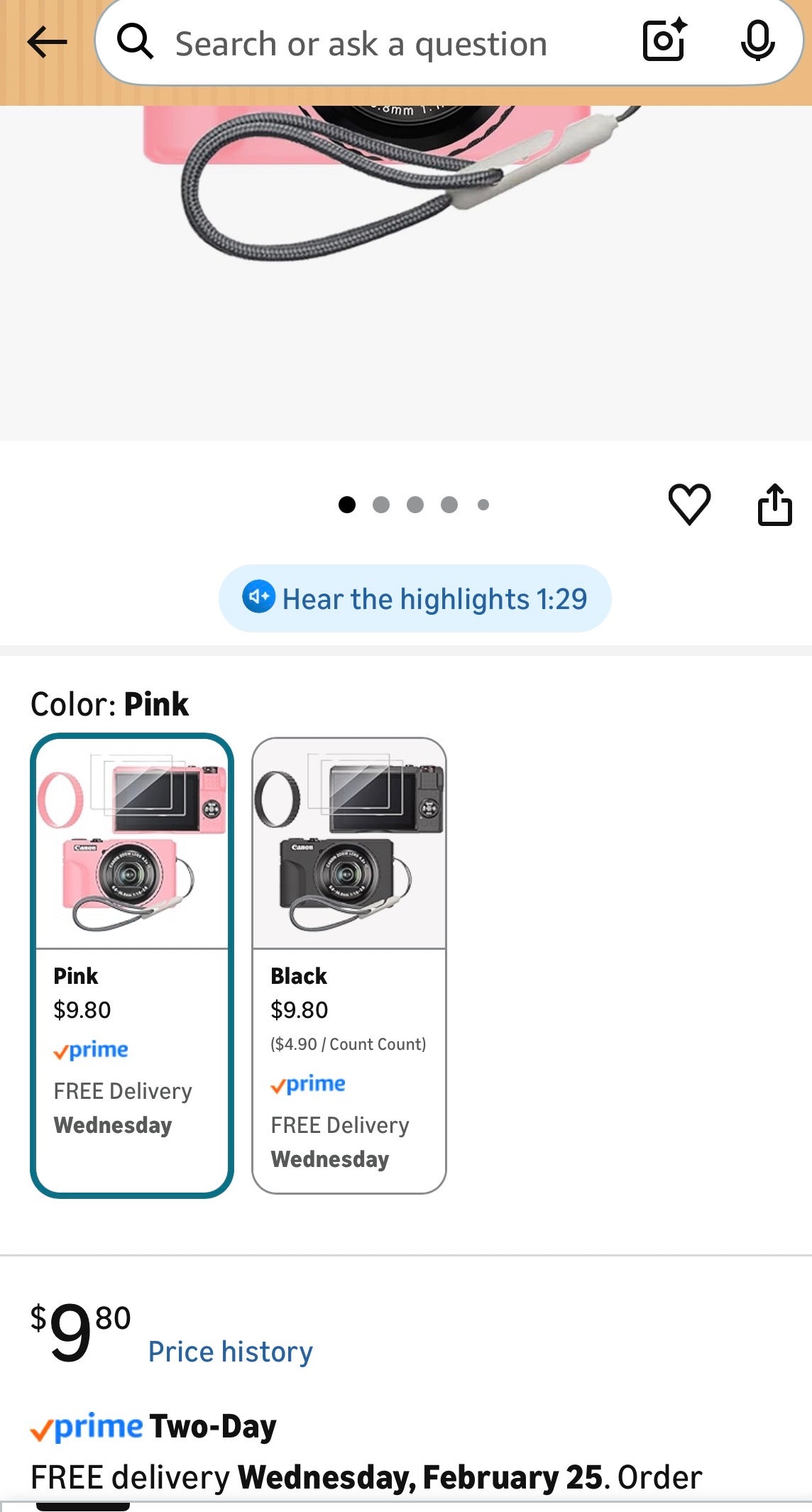Viewport: 812px width, 1512px height.
Task: Tap the Prime checkmark near Two-Day delivery
Action: tap(85, 1426)
